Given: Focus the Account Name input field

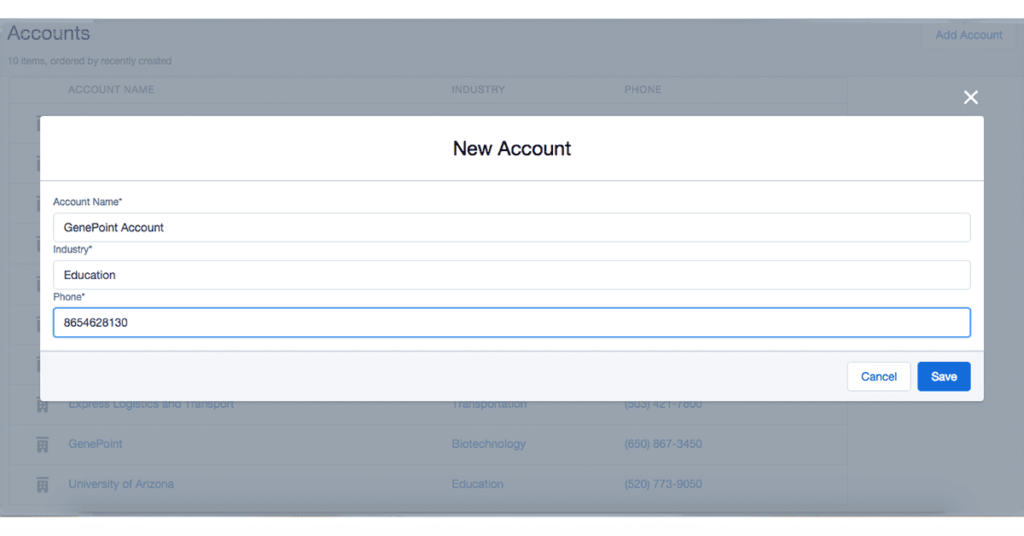Looking at the screenshot, I should 511,227.
